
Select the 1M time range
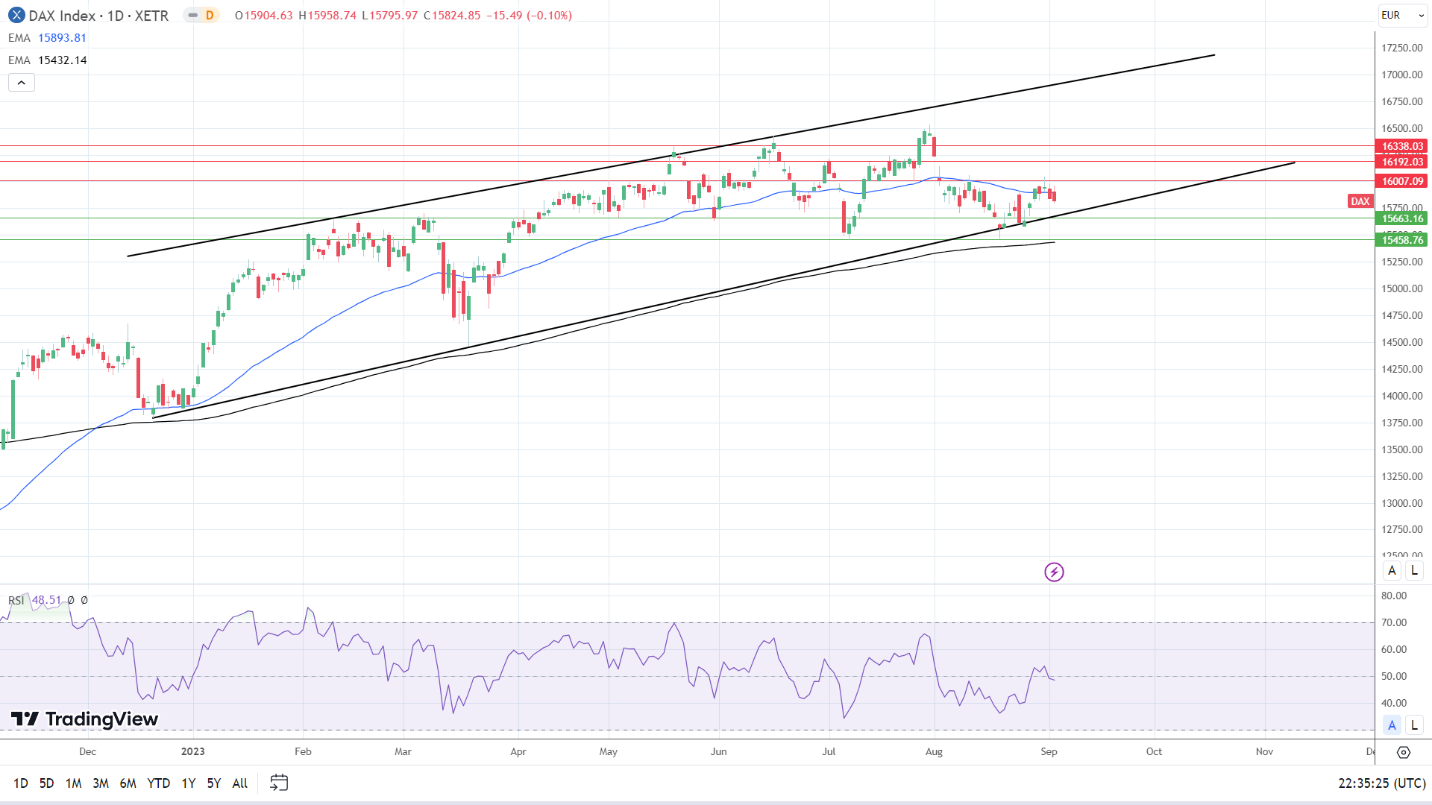click(x=73, y=783)
